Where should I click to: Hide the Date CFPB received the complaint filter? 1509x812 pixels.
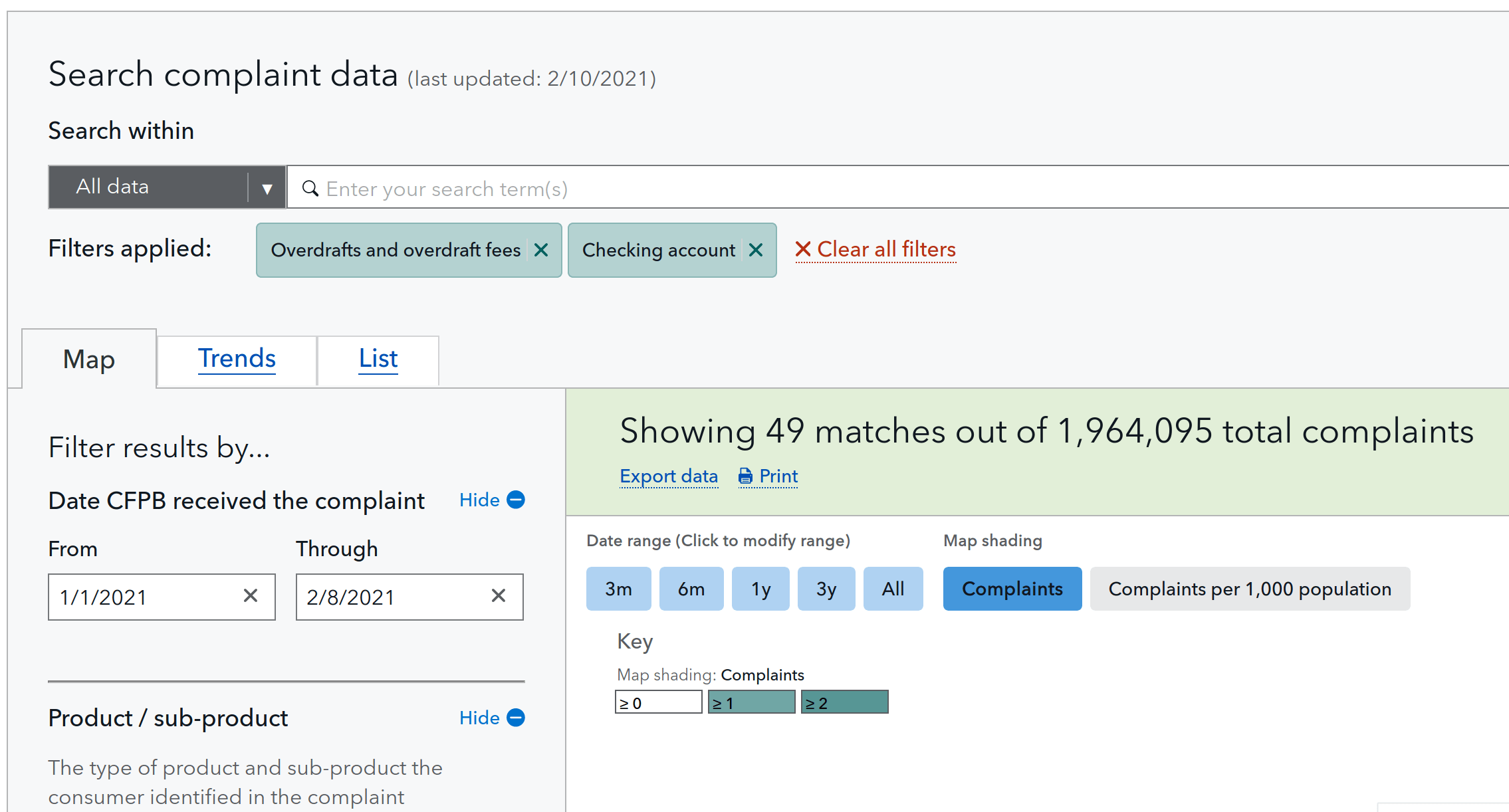(481, 500)
